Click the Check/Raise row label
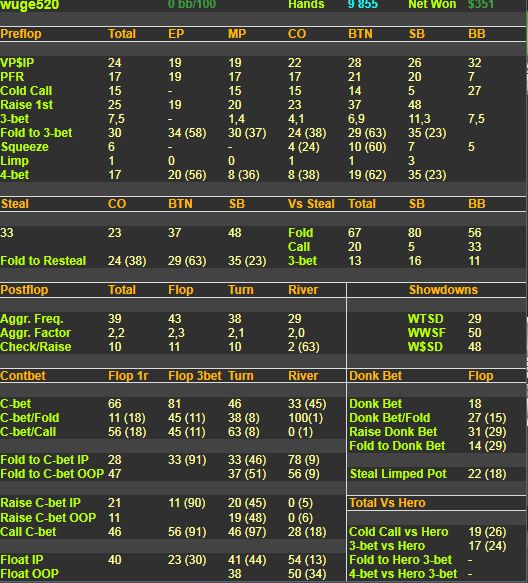The width and height of the screenshot is (528, 583). (36, 347)
